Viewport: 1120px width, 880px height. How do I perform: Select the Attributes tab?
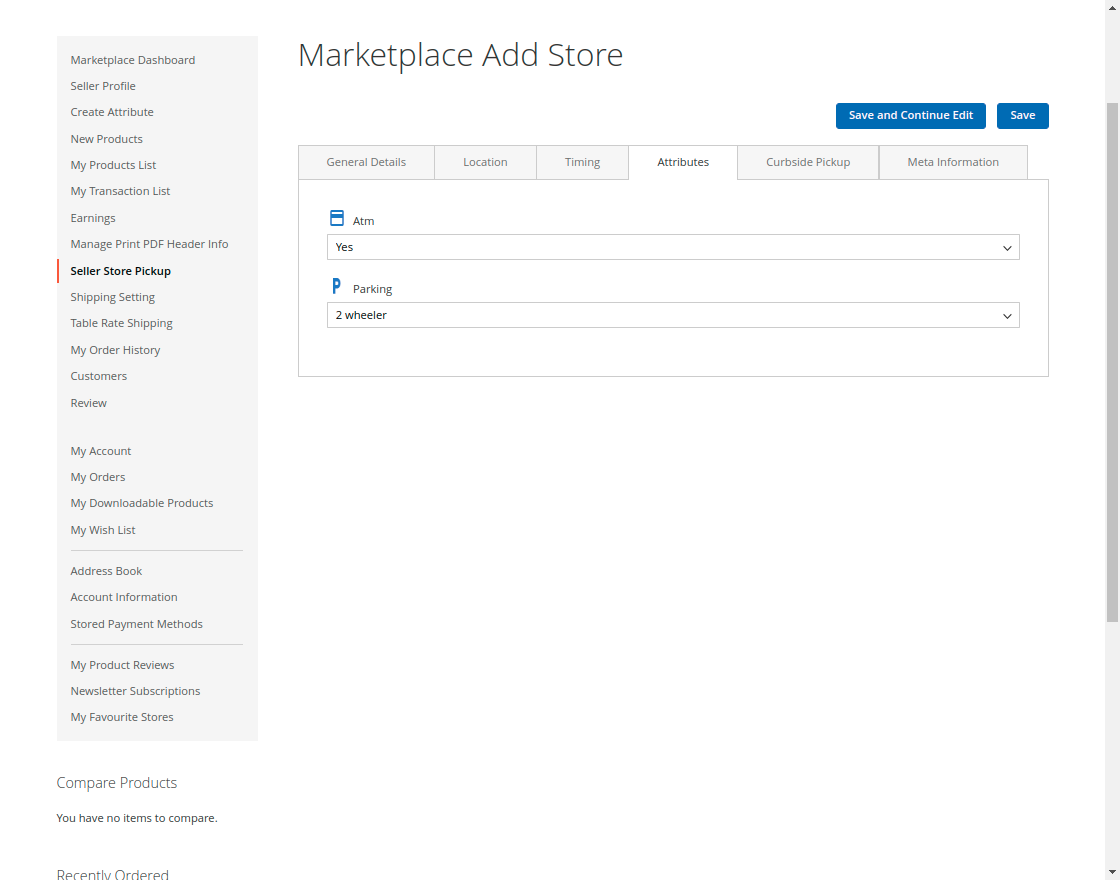click(683, 162)
